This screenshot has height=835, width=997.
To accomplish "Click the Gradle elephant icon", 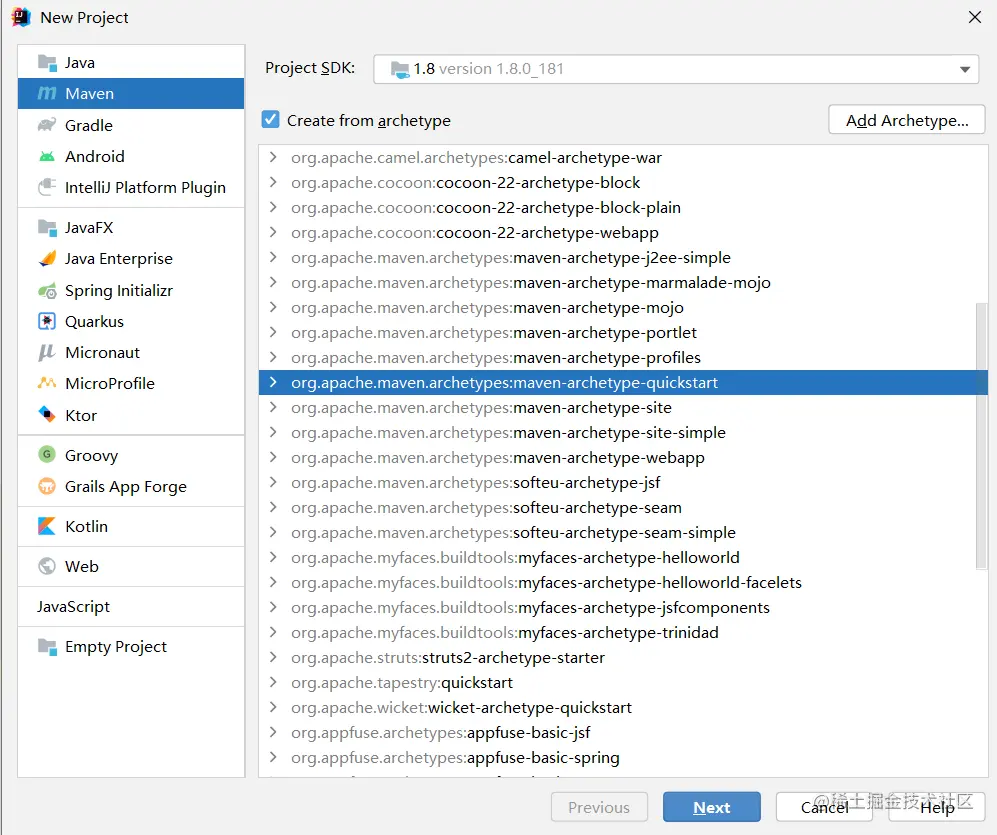I will pyautogui.click(x=47, y=125).
